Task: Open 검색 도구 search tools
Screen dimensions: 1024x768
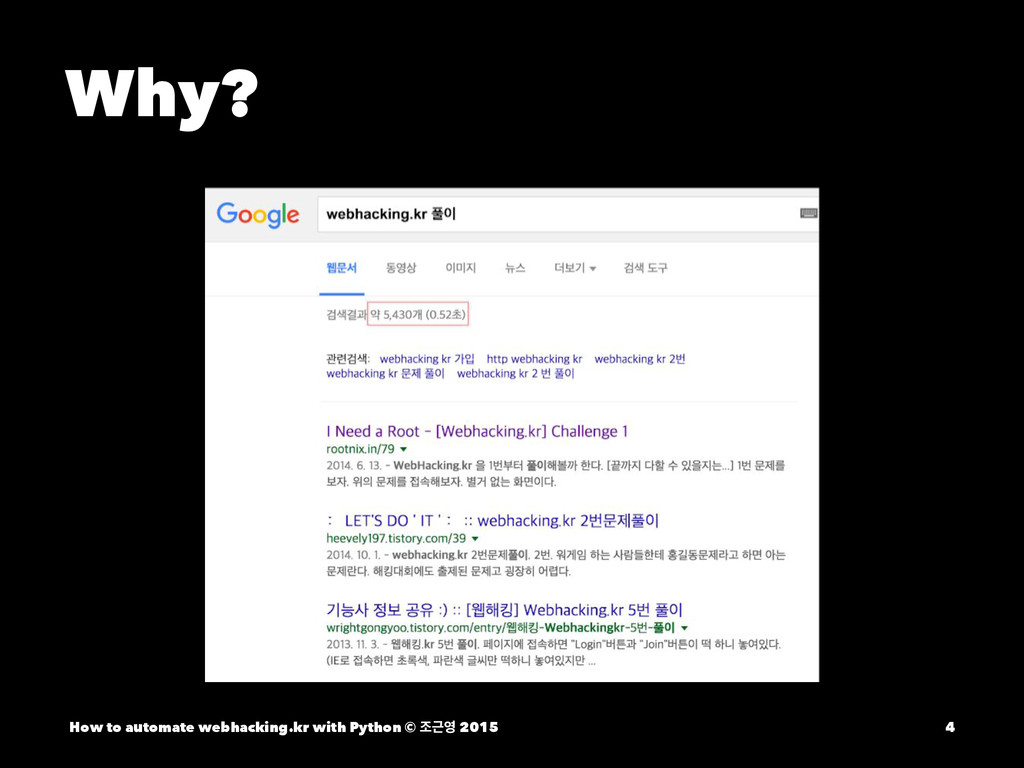Action: tap(645, 268)
